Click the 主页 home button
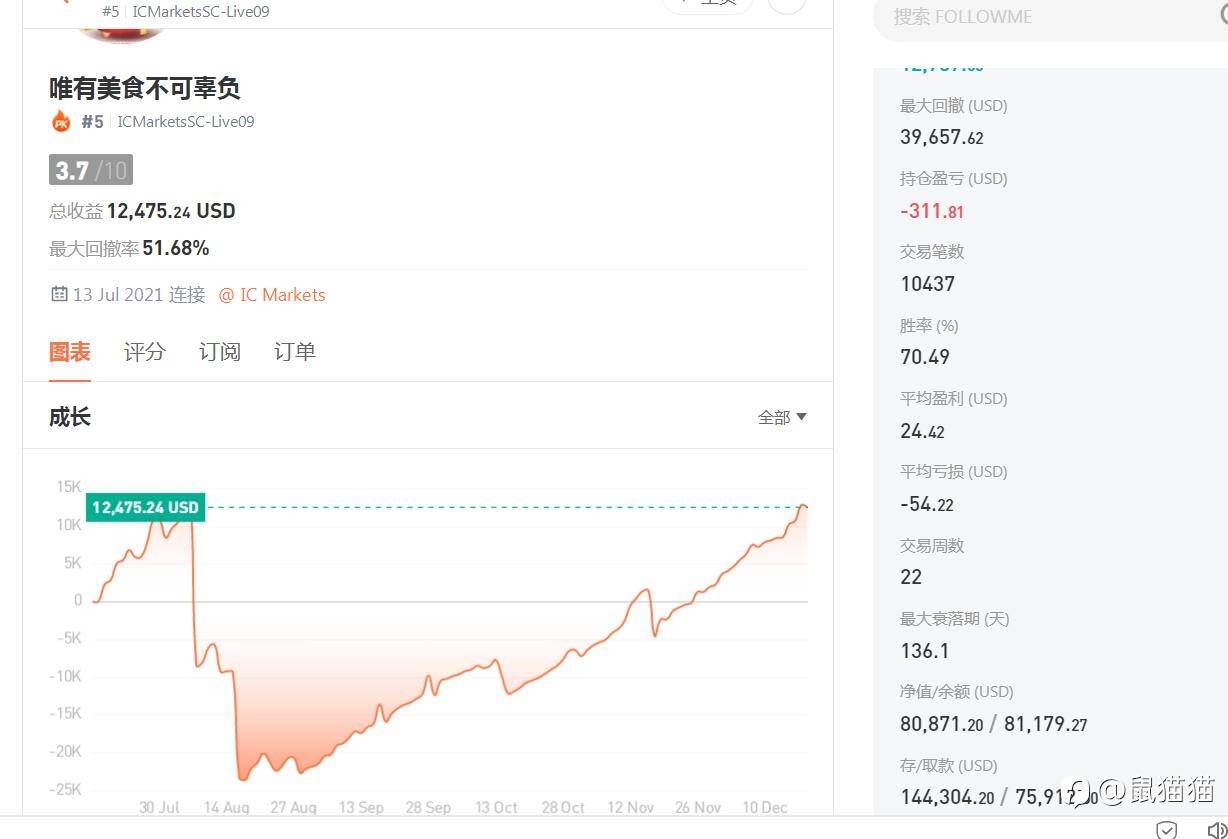This screenshot has width=1228, height=839. click(710, 3)
